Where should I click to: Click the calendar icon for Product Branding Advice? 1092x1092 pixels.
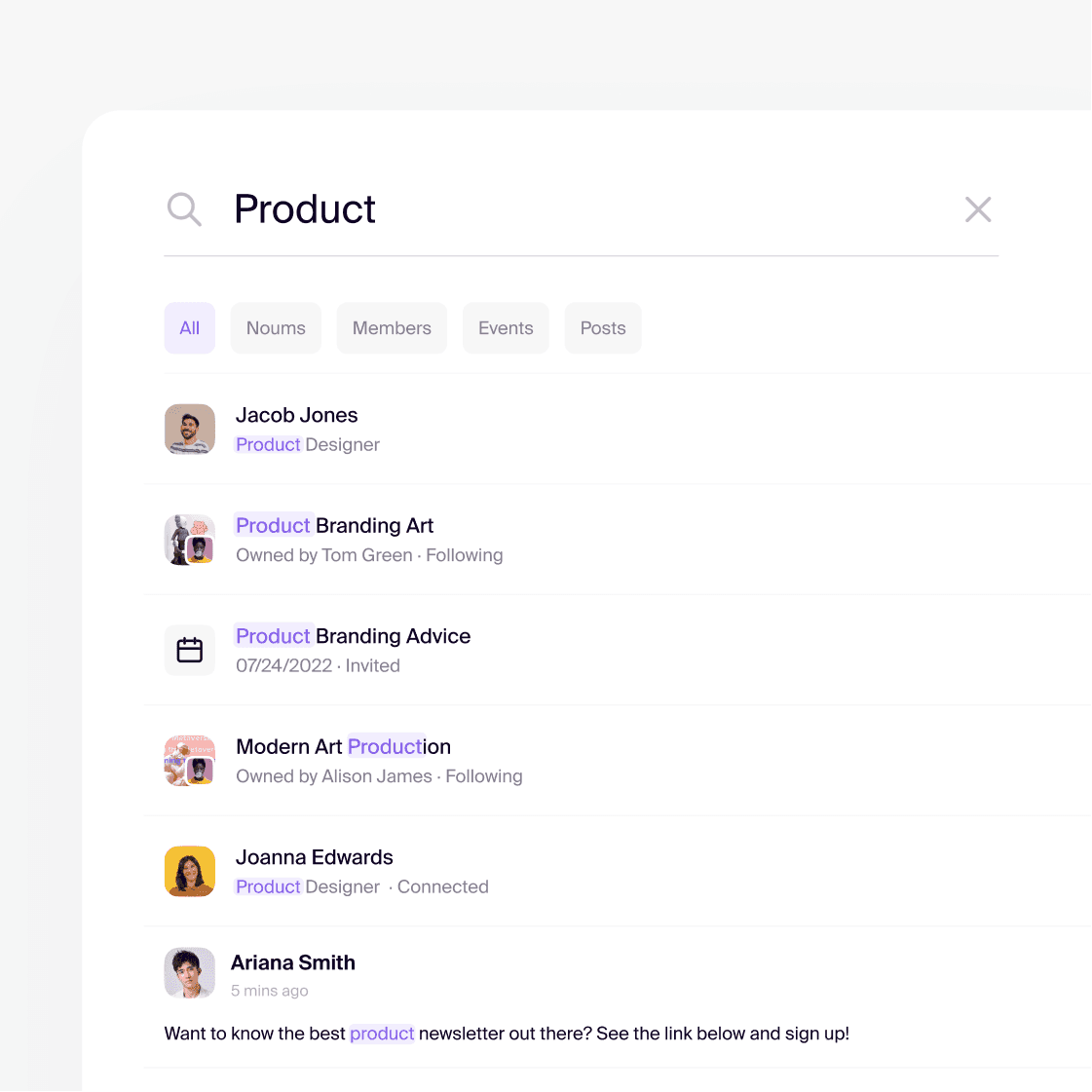tap(189, 650)
